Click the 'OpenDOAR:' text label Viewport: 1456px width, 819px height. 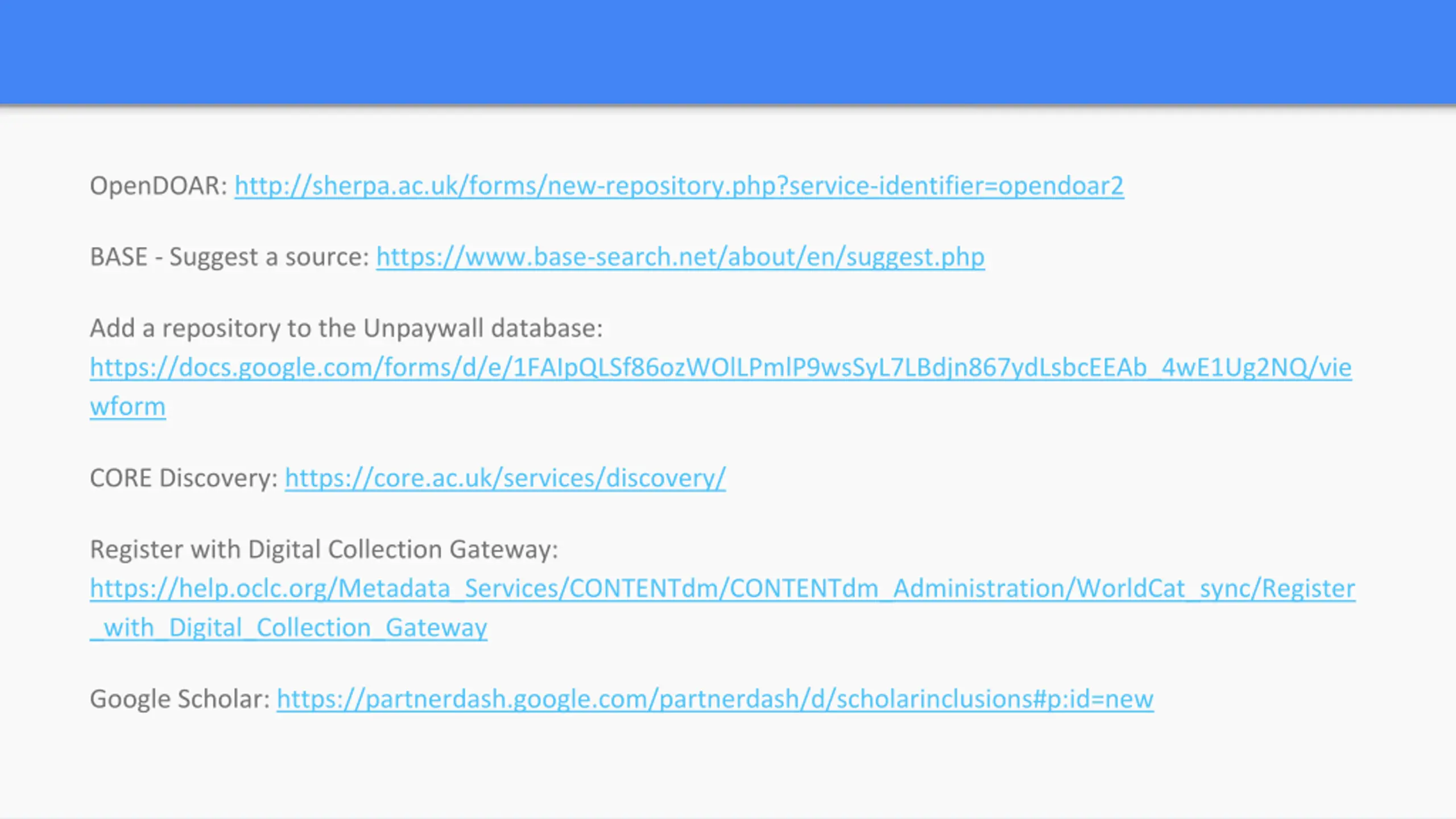click(x=159, y=186)
